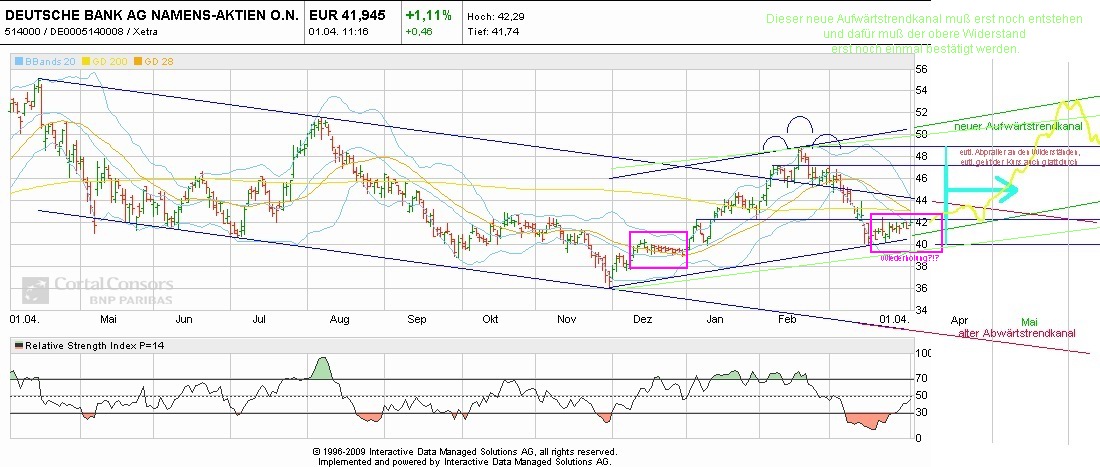The width and height of the screenshot is (1100, 467).
Task: Select the Relative Strength Index legend marker
Action: [19, 345]
